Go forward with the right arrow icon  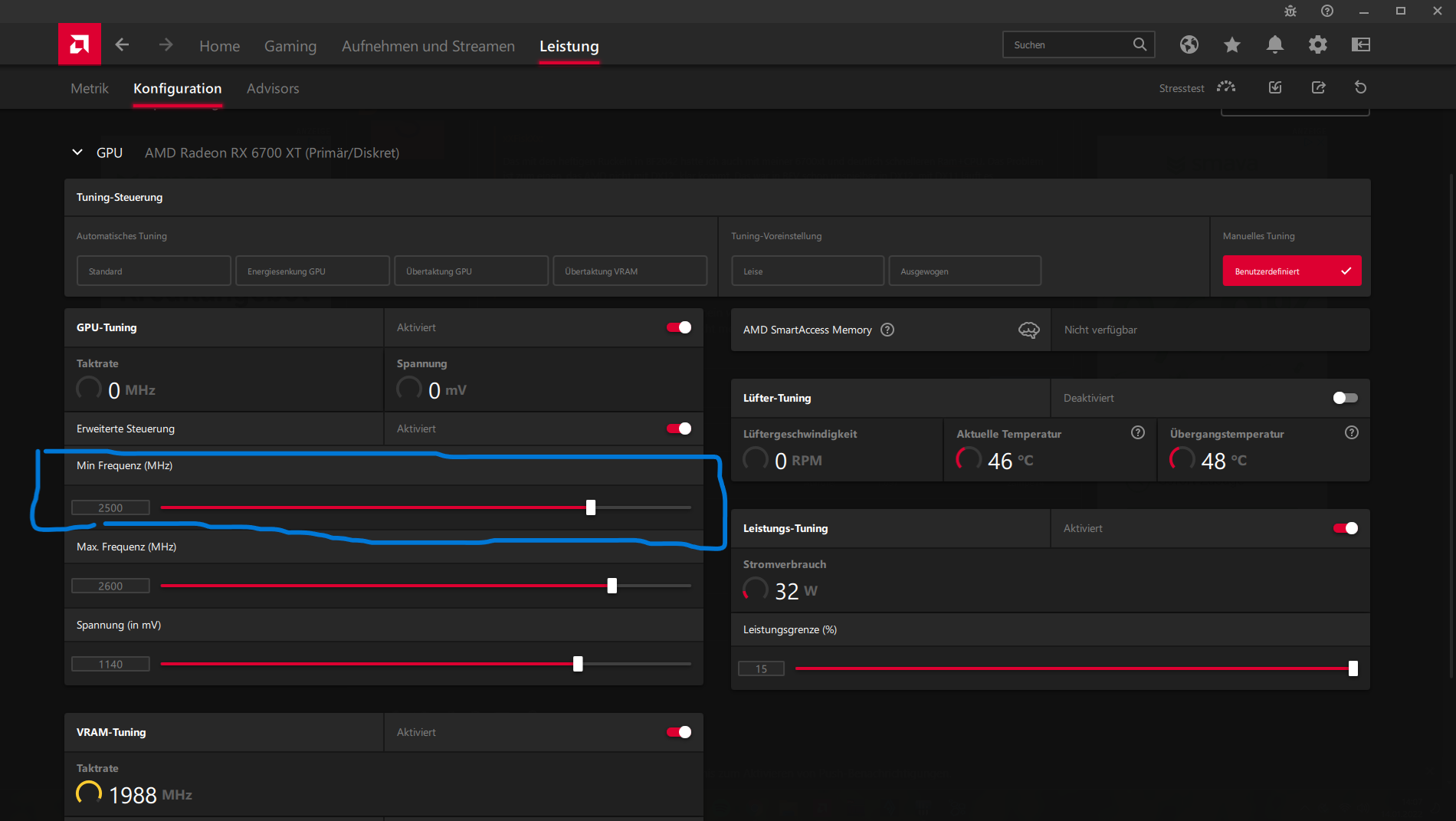tap(166, 44)
